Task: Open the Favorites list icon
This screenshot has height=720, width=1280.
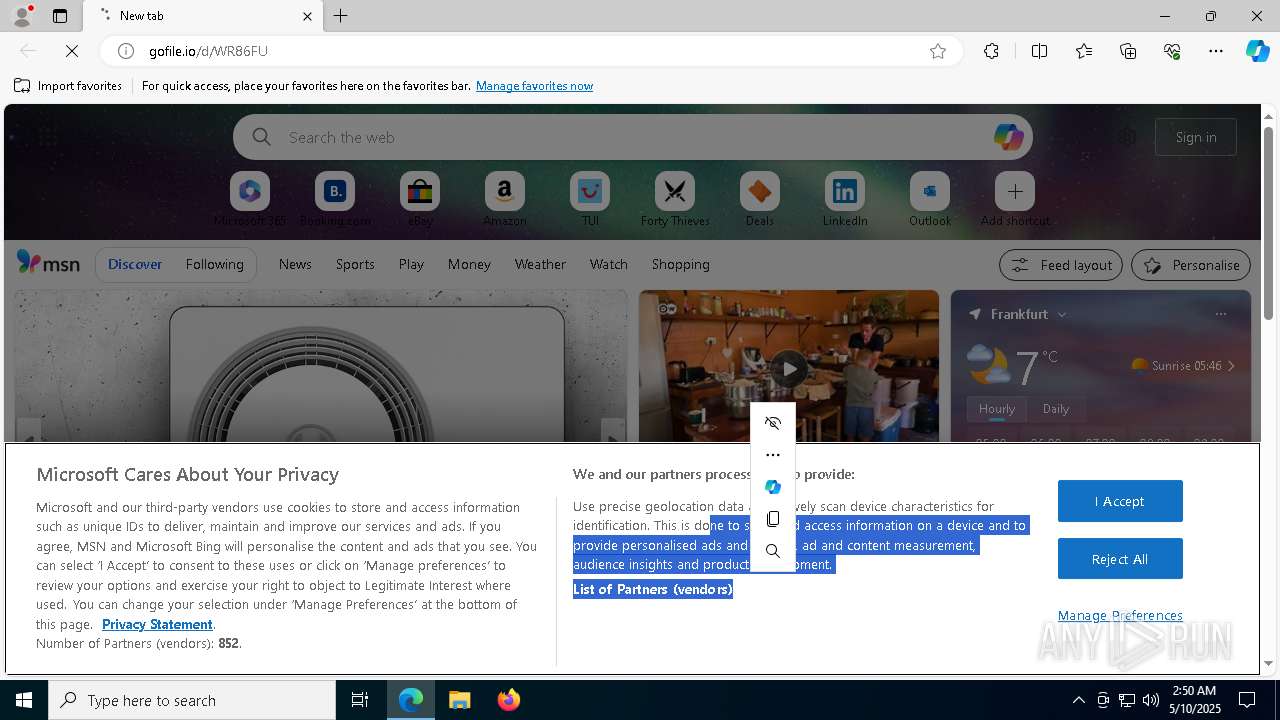Action: point(1084,51)
